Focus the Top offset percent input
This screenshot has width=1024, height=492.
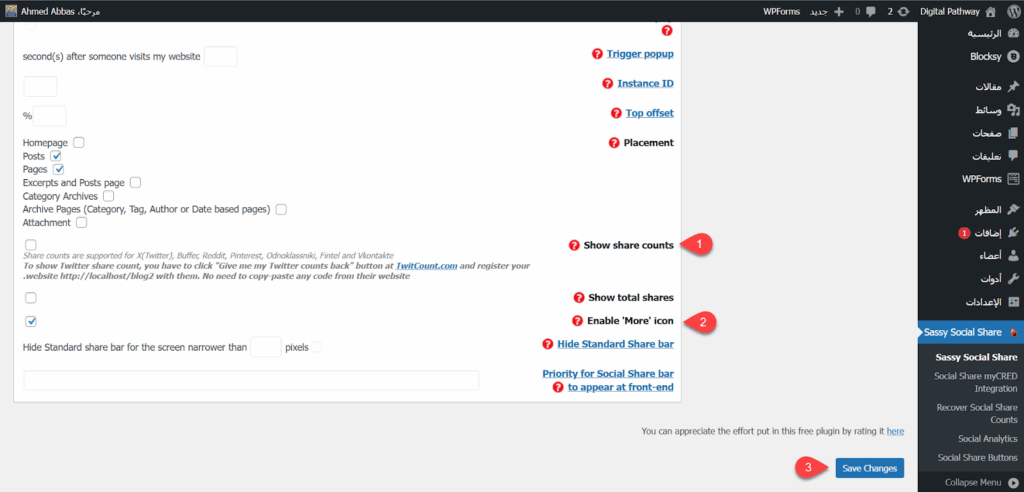pyautogui.click(x=50, y=116)
